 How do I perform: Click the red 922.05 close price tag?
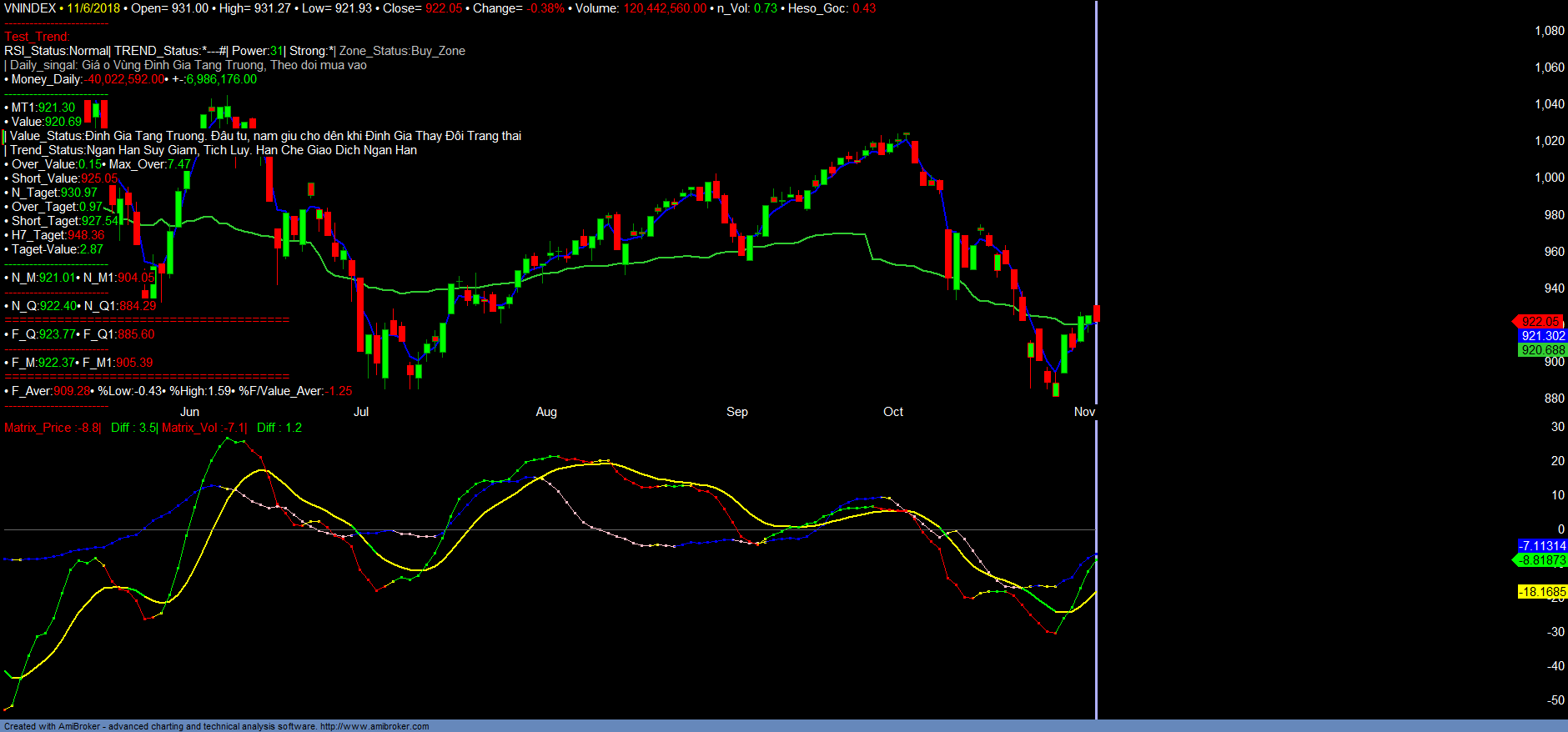[x=1540, y=322]
